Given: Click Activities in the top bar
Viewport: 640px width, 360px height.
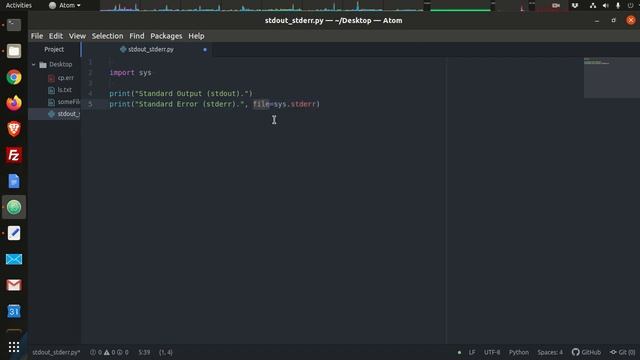Looking at the screenshot, I should click(x=18, y=5).
